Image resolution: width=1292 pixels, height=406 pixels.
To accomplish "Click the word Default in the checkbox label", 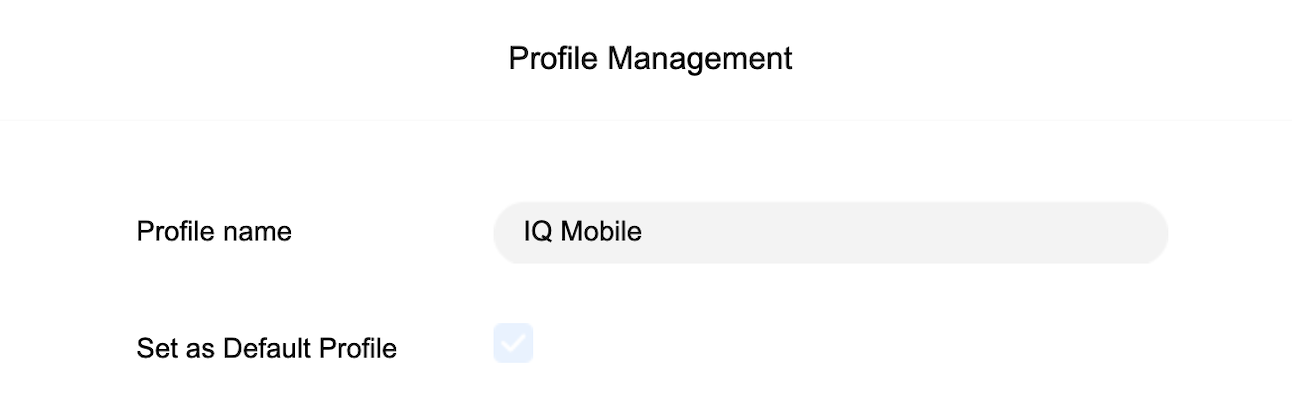I will [x=267, y=348].
